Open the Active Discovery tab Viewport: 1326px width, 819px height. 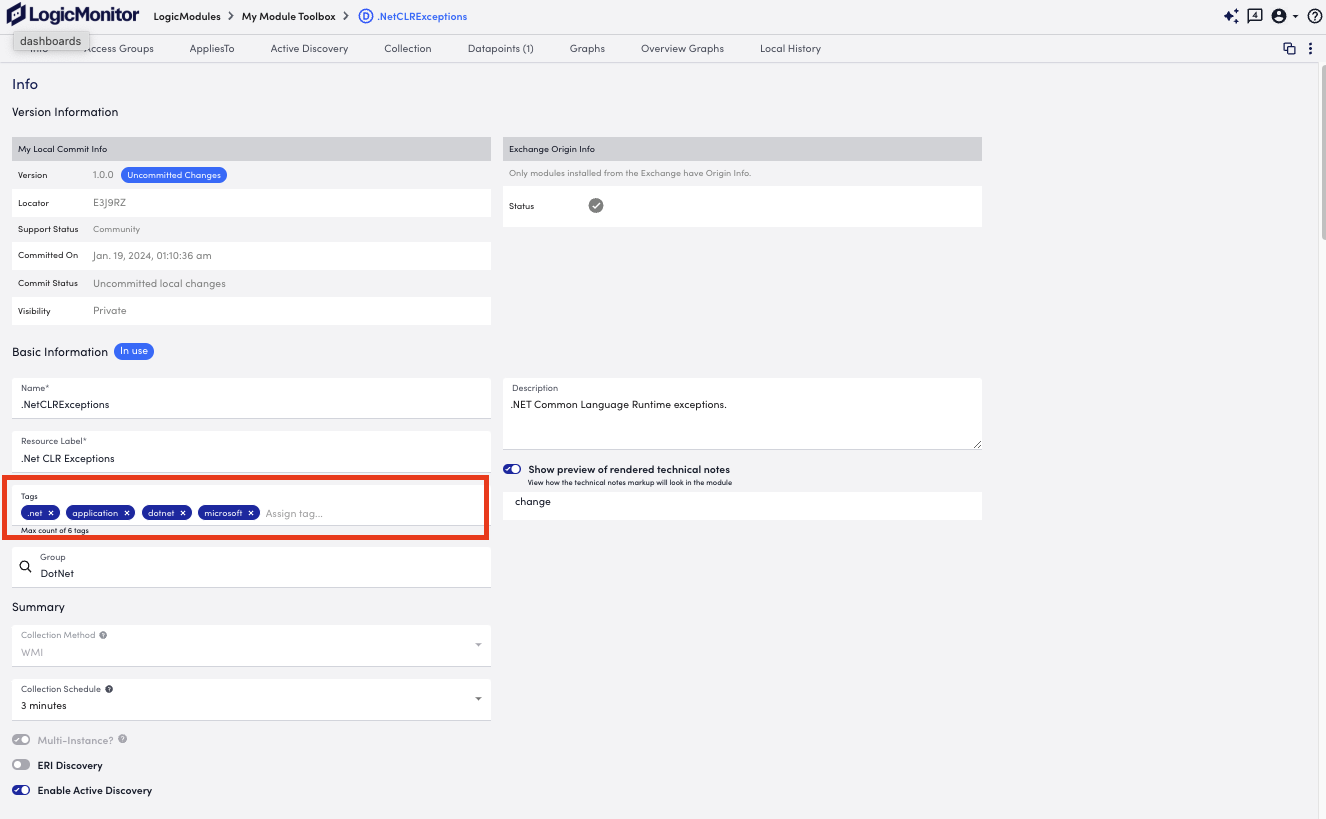point(309,48)
